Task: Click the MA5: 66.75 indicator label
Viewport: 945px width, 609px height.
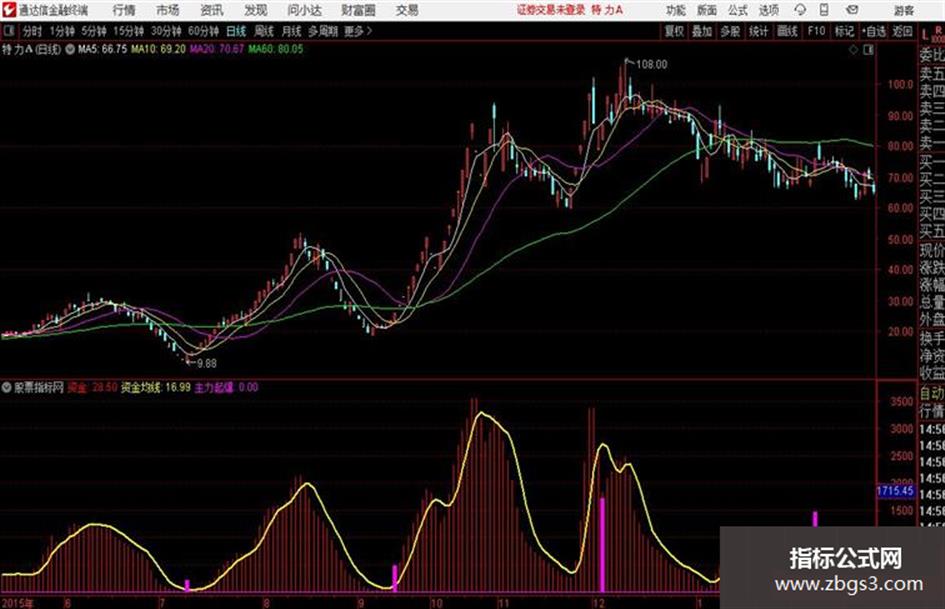Action: (x=102, y=49)
